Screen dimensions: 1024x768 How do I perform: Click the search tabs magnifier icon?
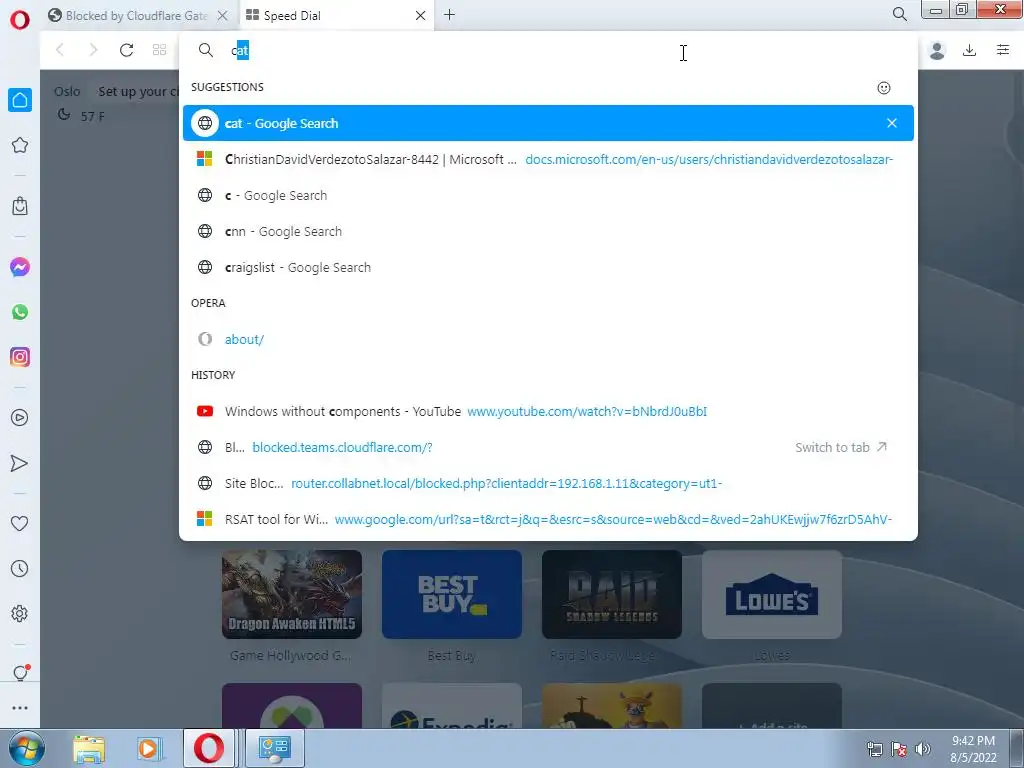tap(900, 14)
